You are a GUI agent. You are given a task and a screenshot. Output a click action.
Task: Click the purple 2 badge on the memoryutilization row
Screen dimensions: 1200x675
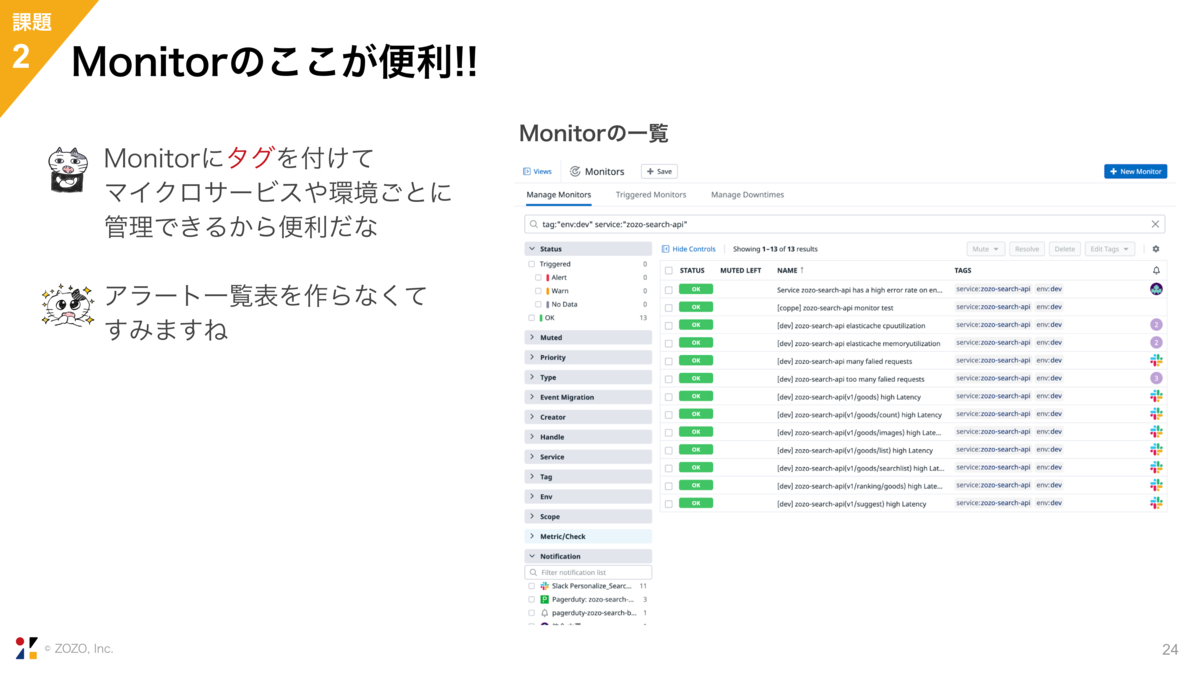tap(1156, 343)
